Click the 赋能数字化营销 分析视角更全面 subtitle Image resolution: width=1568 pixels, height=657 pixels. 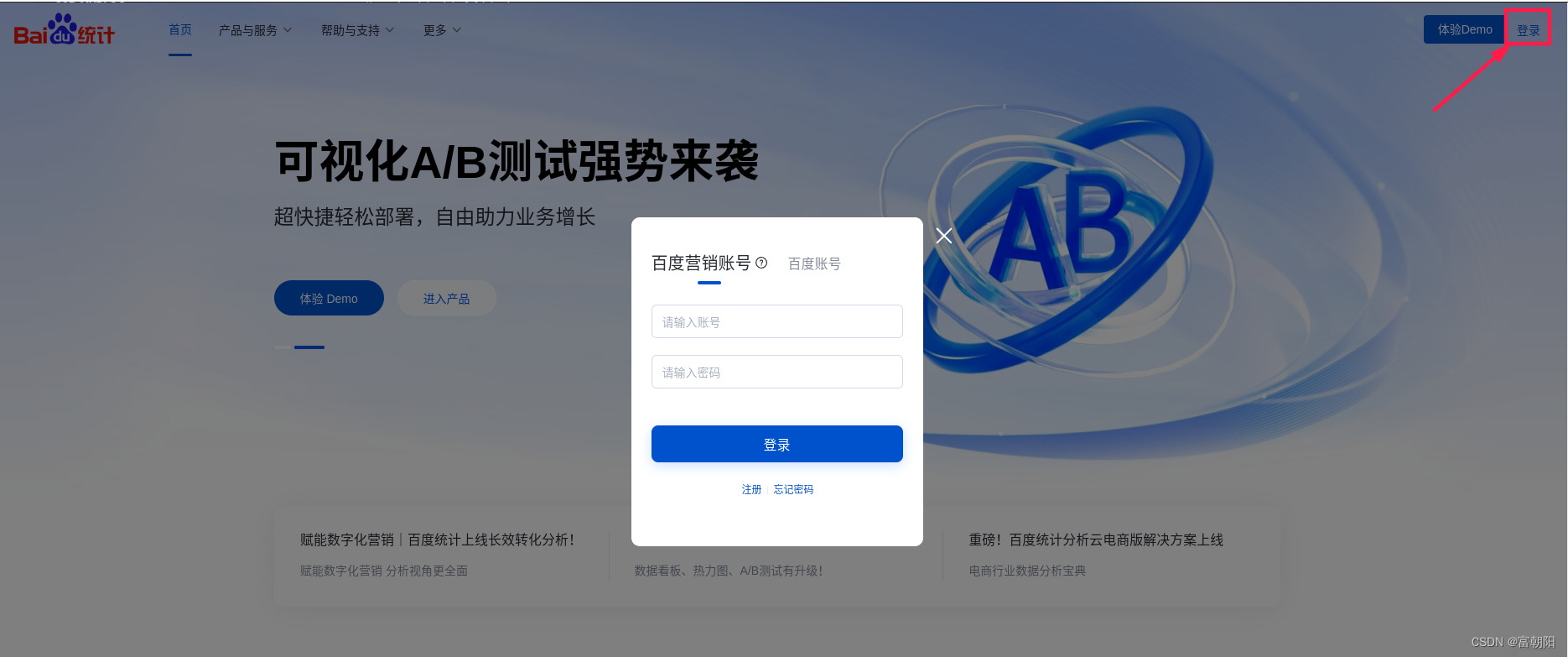click(384, 571)
